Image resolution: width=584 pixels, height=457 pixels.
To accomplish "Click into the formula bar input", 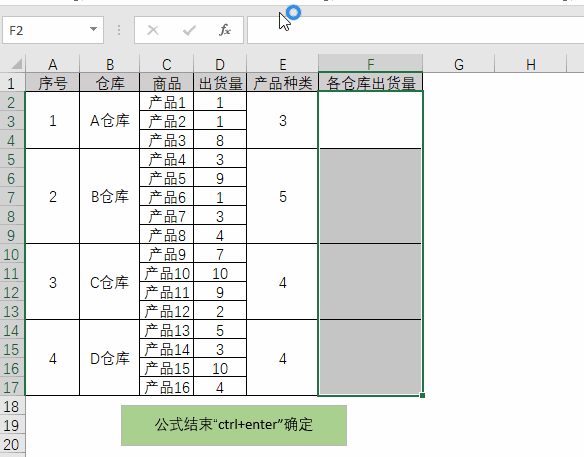I will [415, 30].
